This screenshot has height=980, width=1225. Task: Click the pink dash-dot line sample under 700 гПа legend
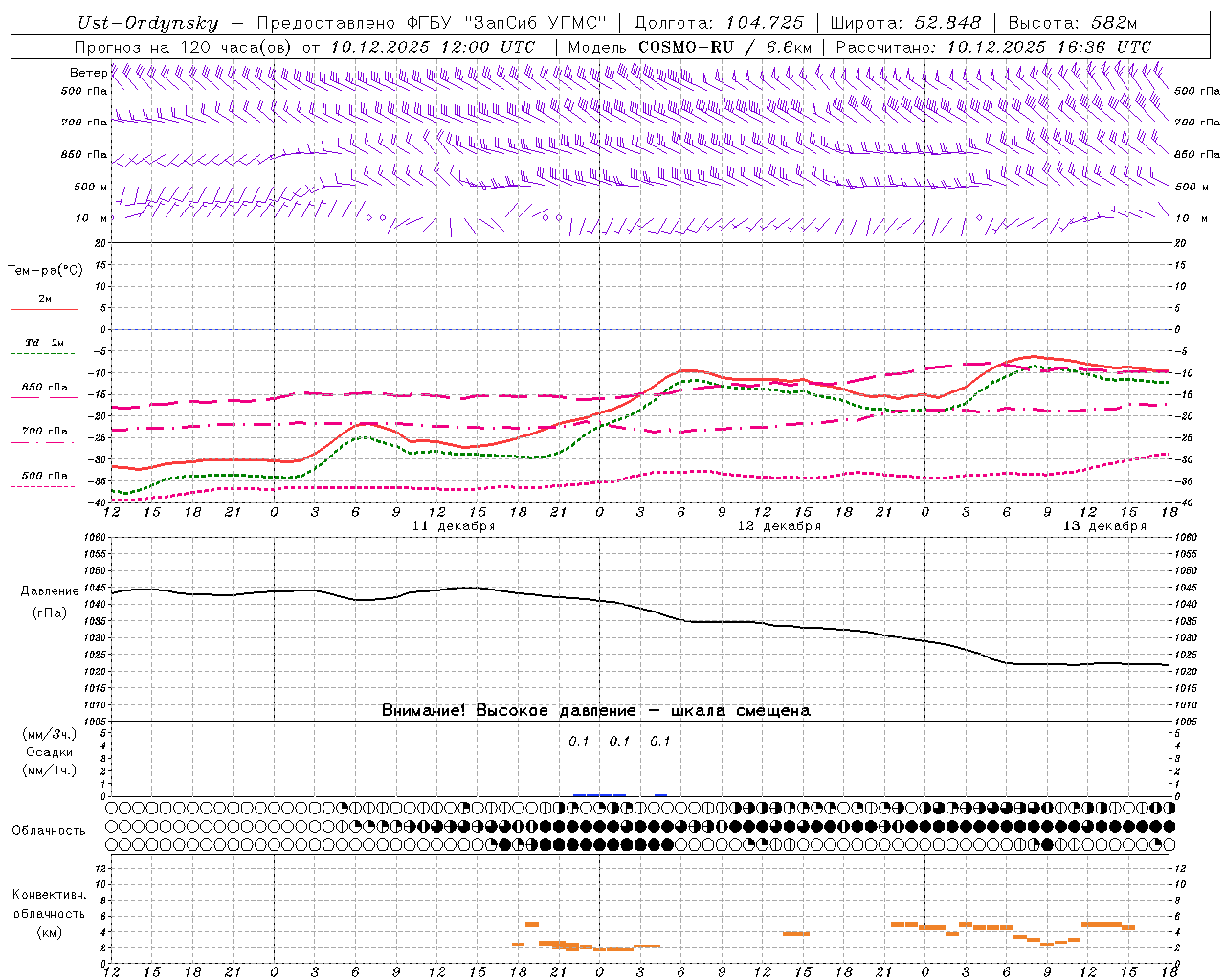coord(43,442)
